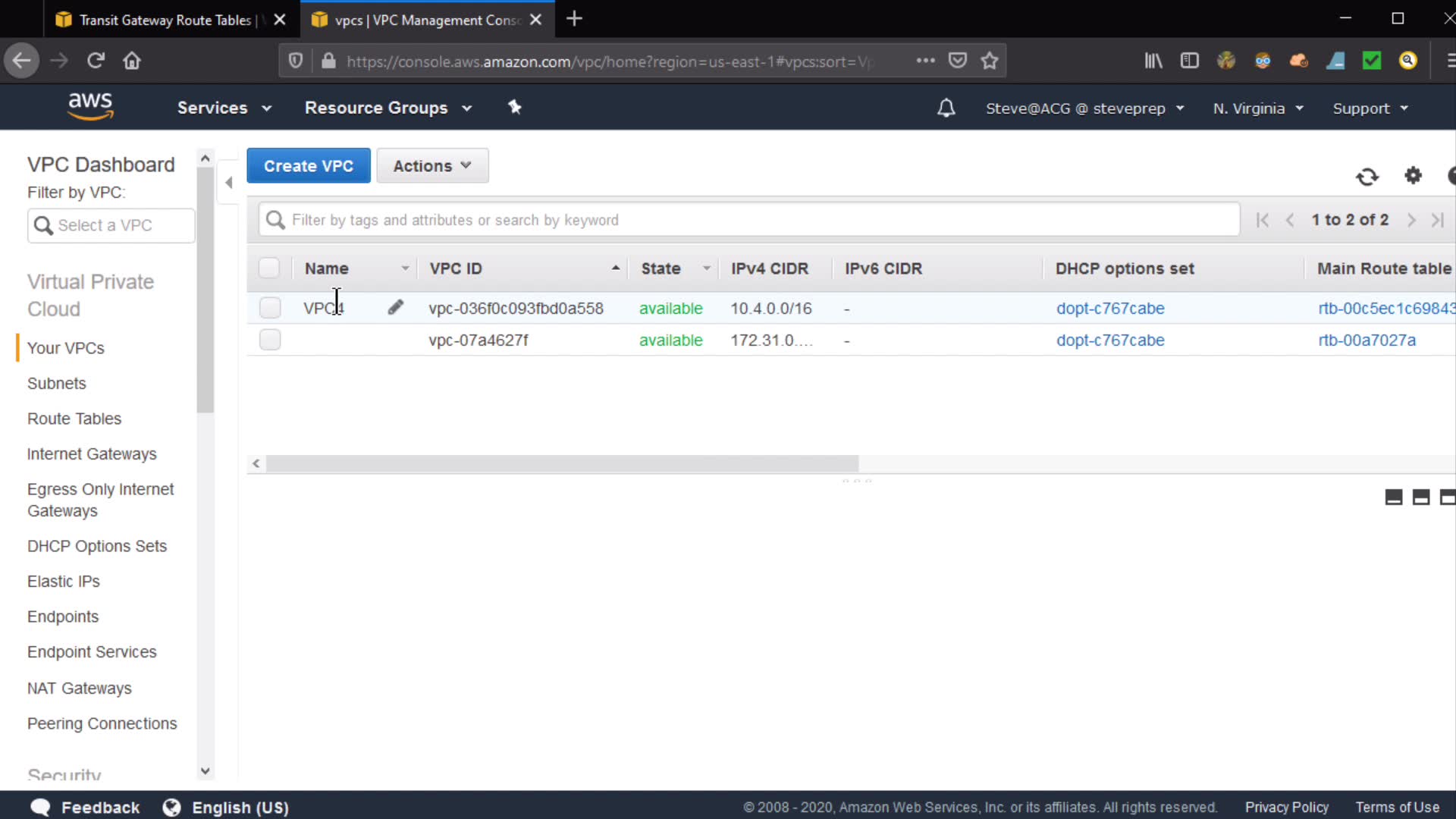Collapse the side navigation pane arrow

[x=228, y=182]
